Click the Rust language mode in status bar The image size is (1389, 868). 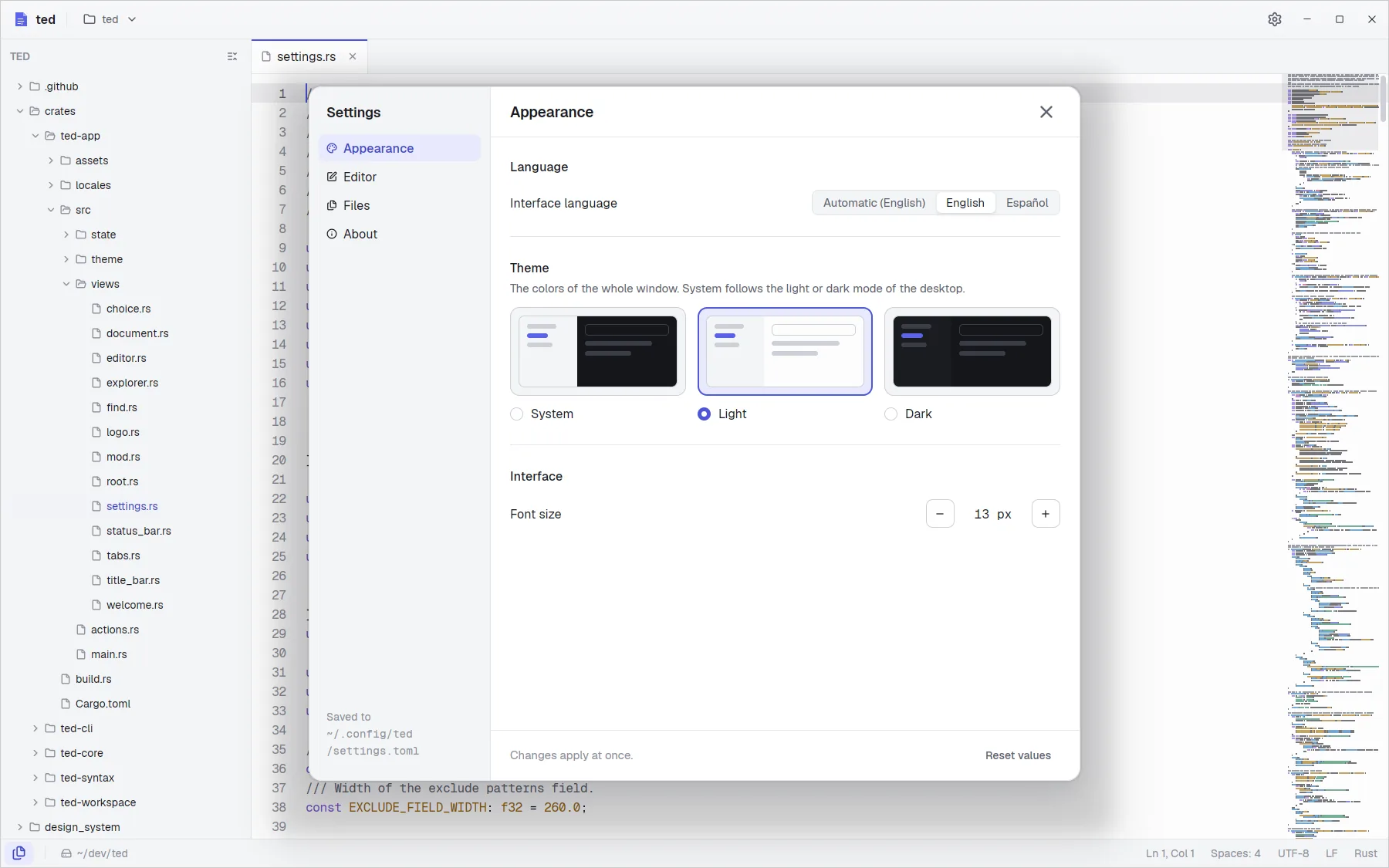point(1365,853)
